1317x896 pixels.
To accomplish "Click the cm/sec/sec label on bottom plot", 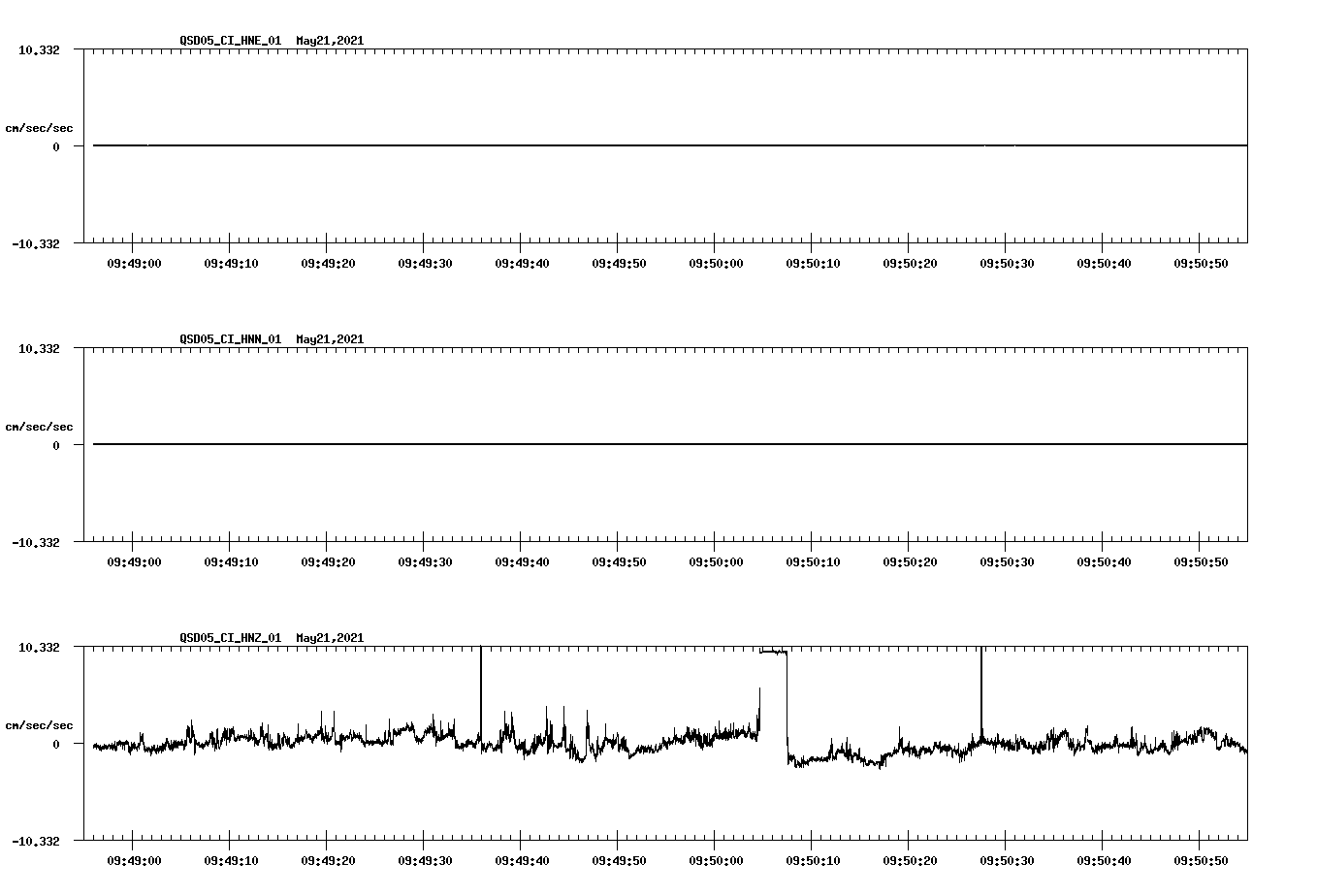I will 40,723.
